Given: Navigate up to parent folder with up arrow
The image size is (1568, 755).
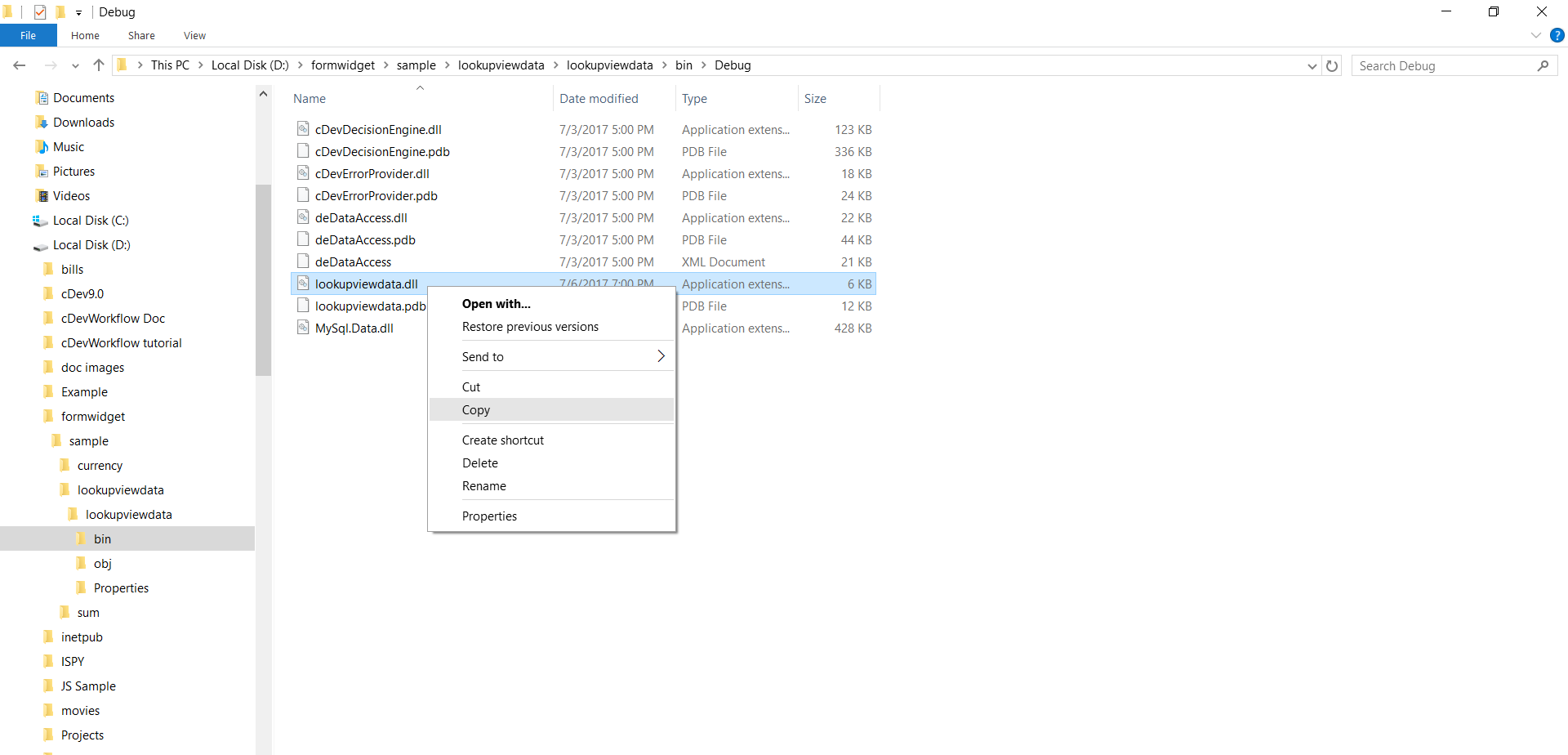Looking at the screenshot, I should click(99, 65).
